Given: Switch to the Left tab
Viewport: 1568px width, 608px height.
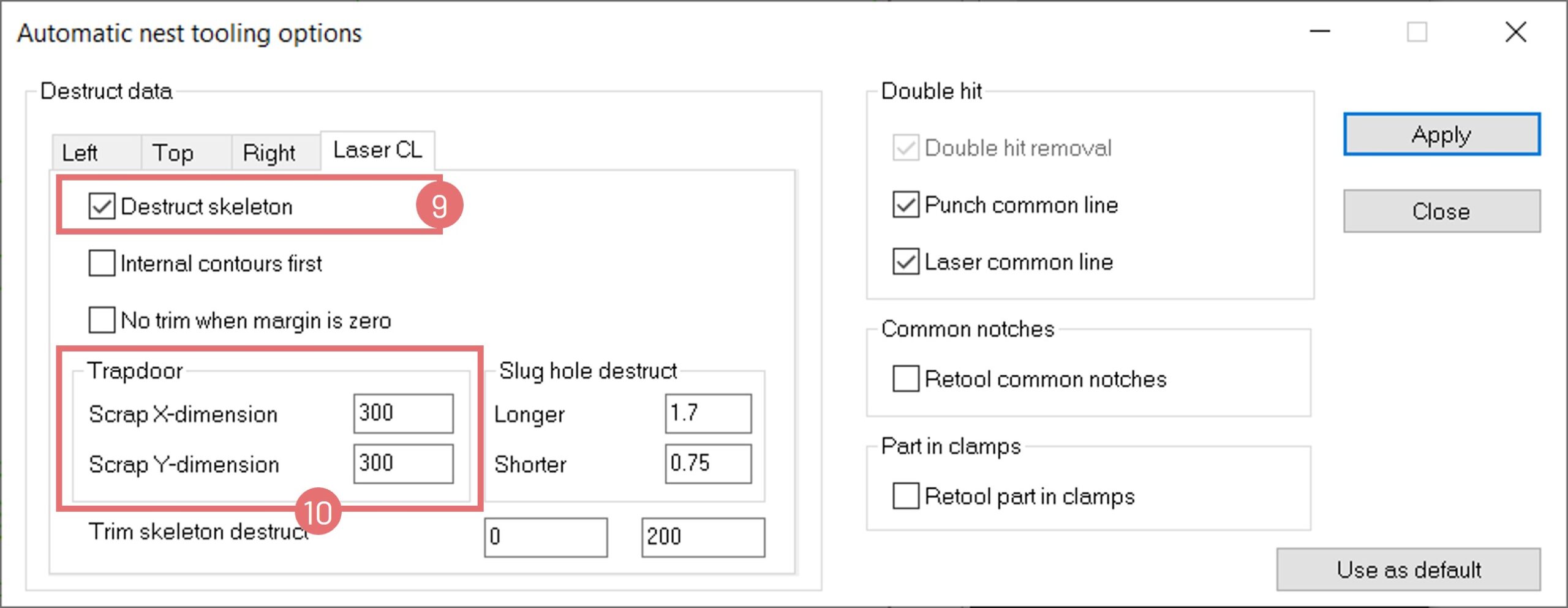Looking at the screenshot, I should (80, 152).
